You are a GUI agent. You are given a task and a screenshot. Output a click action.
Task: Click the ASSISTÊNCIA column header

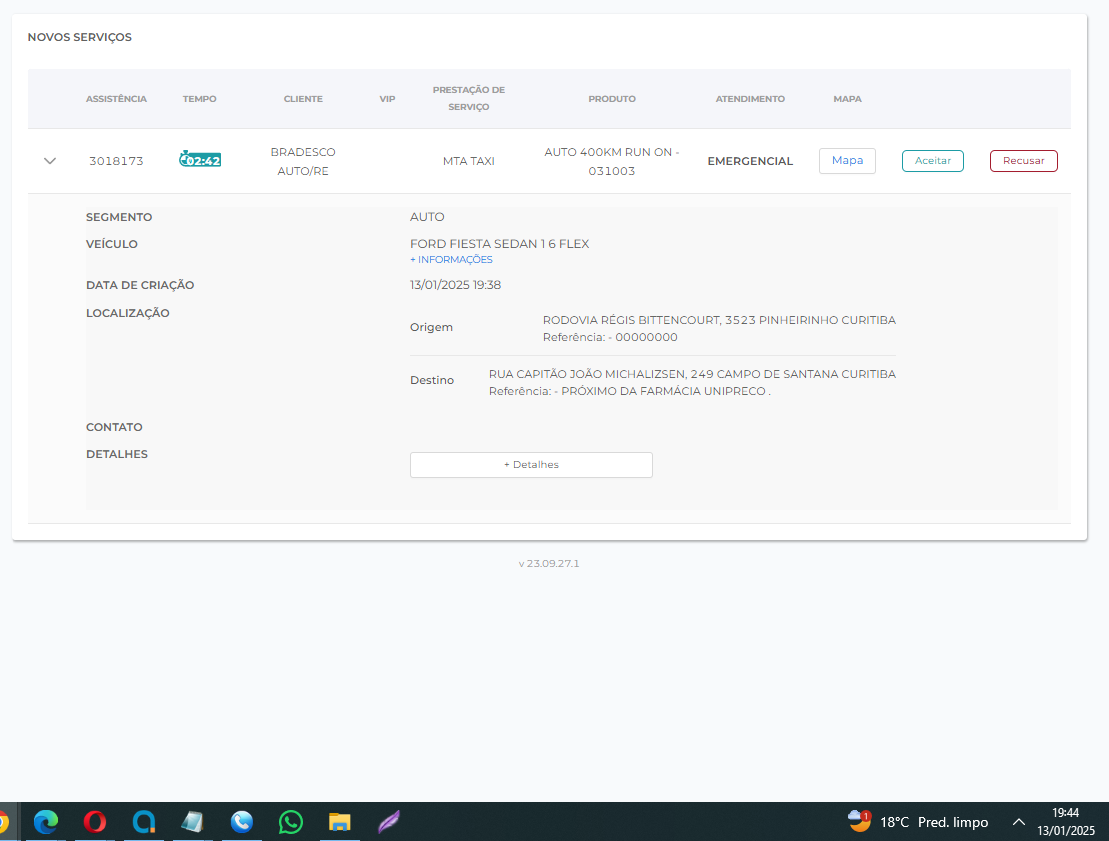click(116, 99)
